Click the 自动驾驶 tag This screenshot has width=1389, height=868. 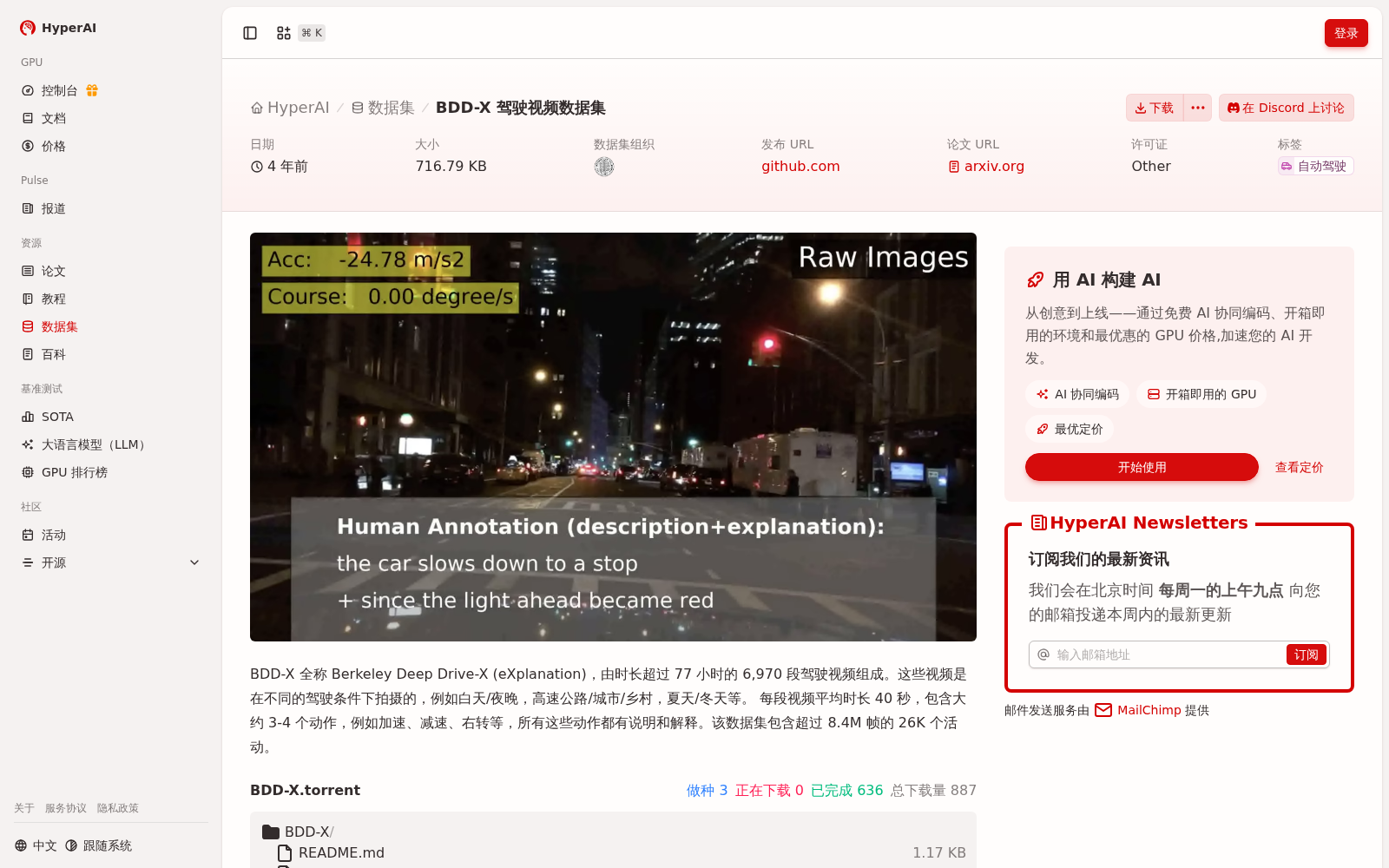pyautogui.click(x=1315, y=166)
